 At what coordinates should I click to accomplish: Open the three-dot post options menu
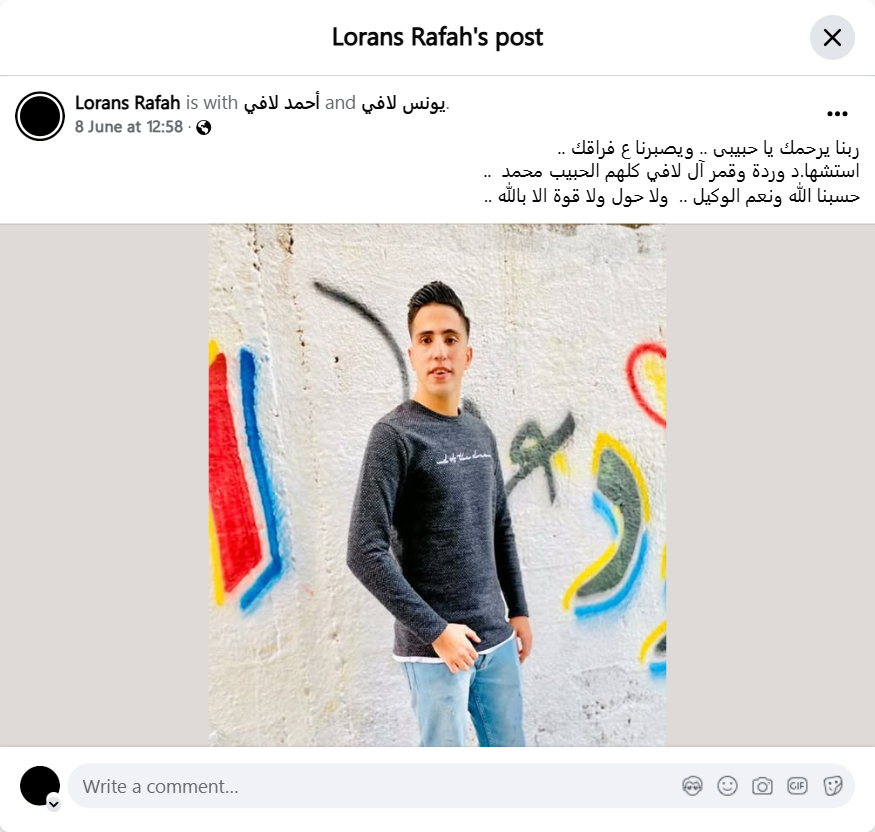(837, 114)
